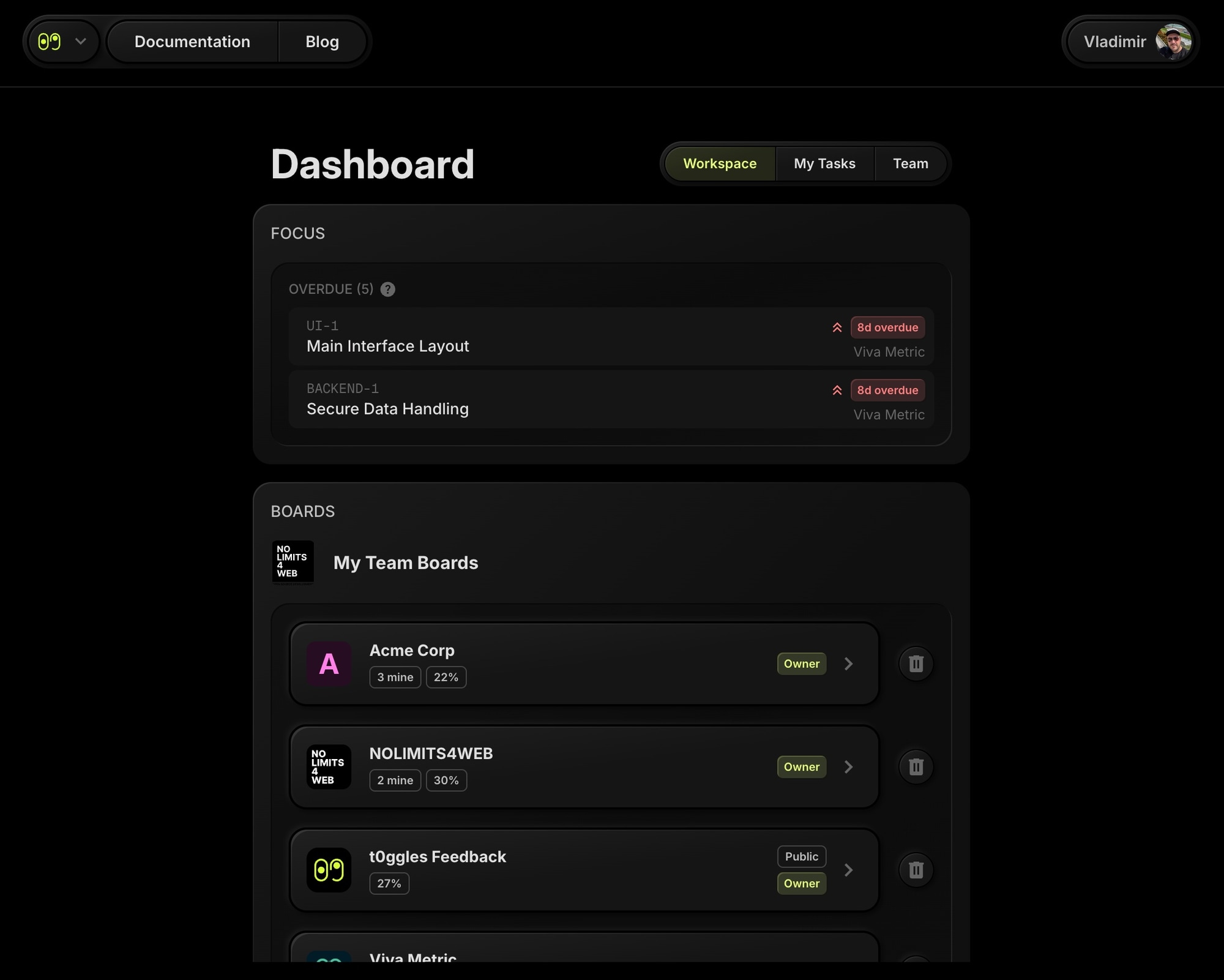
Task: Delete the Acme Corp board with trash icon
Action: pyautogui.click(x=916, y=664)
